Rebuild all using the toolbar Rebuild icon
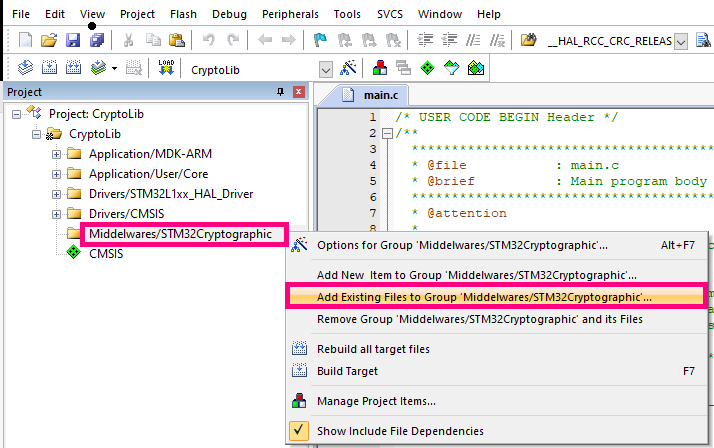Screen dimensions: 714x448 [73, 68]
